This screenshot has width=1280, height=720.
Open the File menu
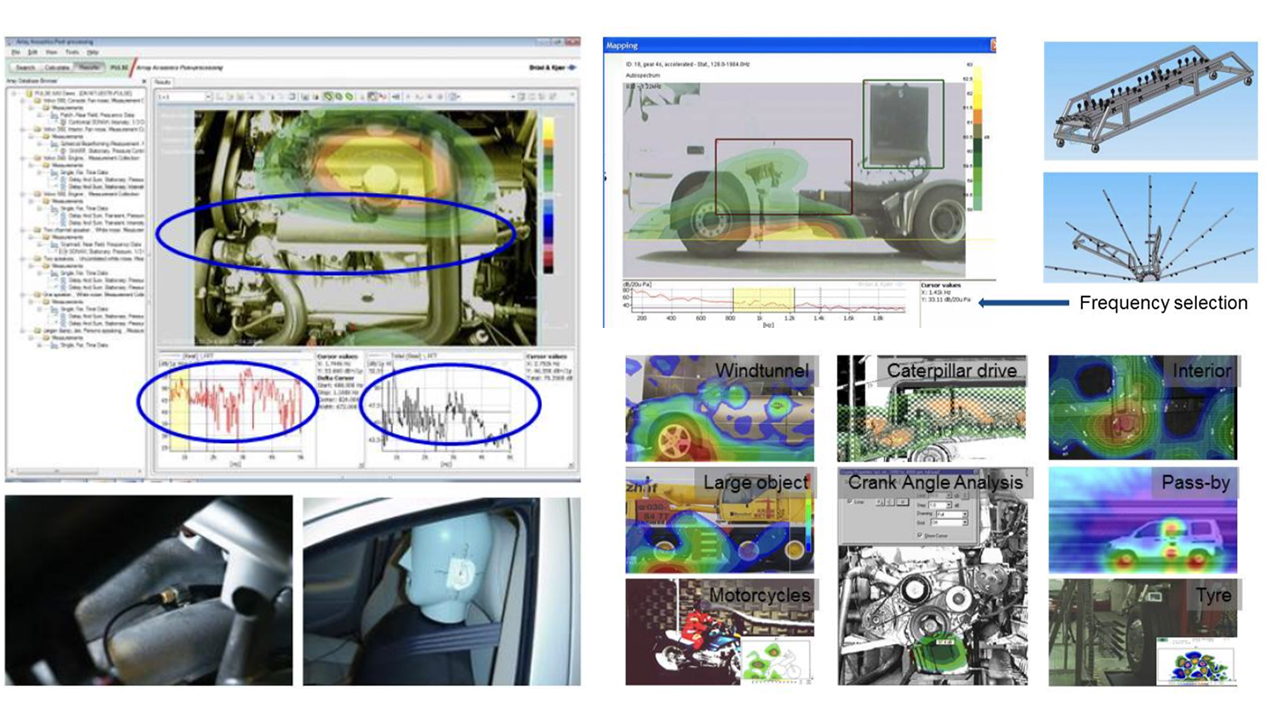pos(16,52)
